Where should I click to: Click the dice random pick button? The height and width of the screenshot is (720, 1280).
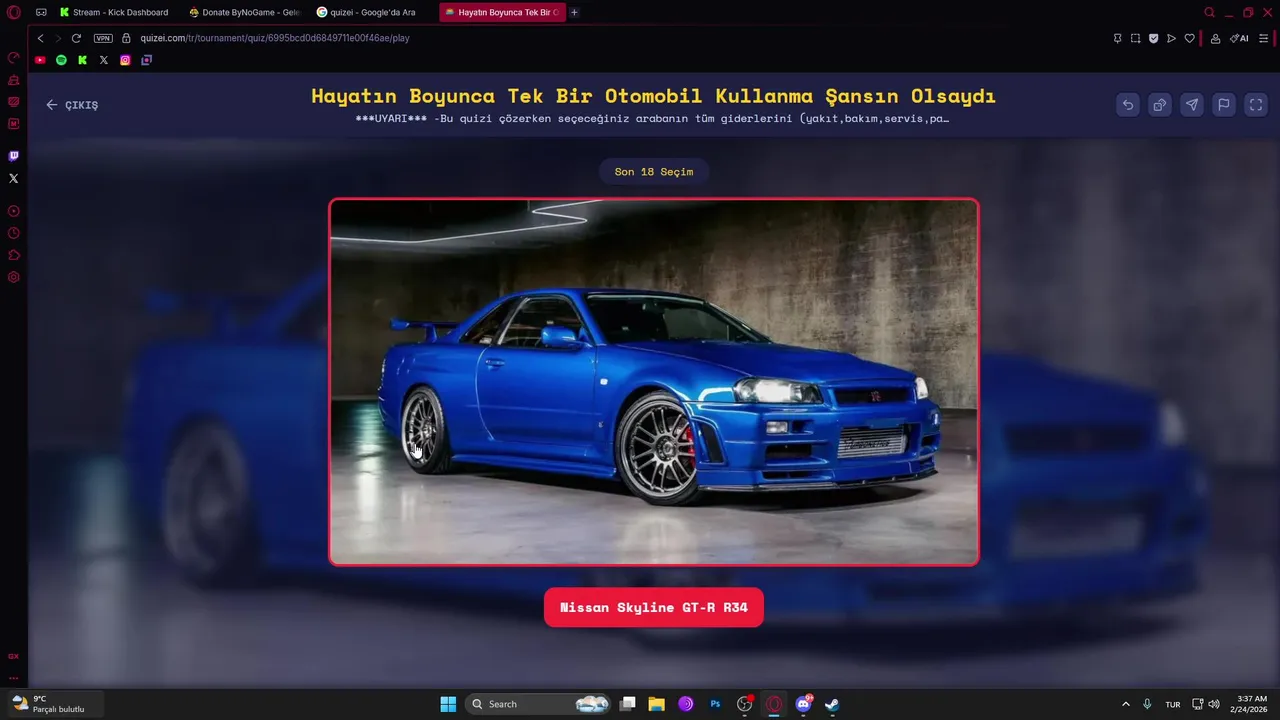[1160, 104]
